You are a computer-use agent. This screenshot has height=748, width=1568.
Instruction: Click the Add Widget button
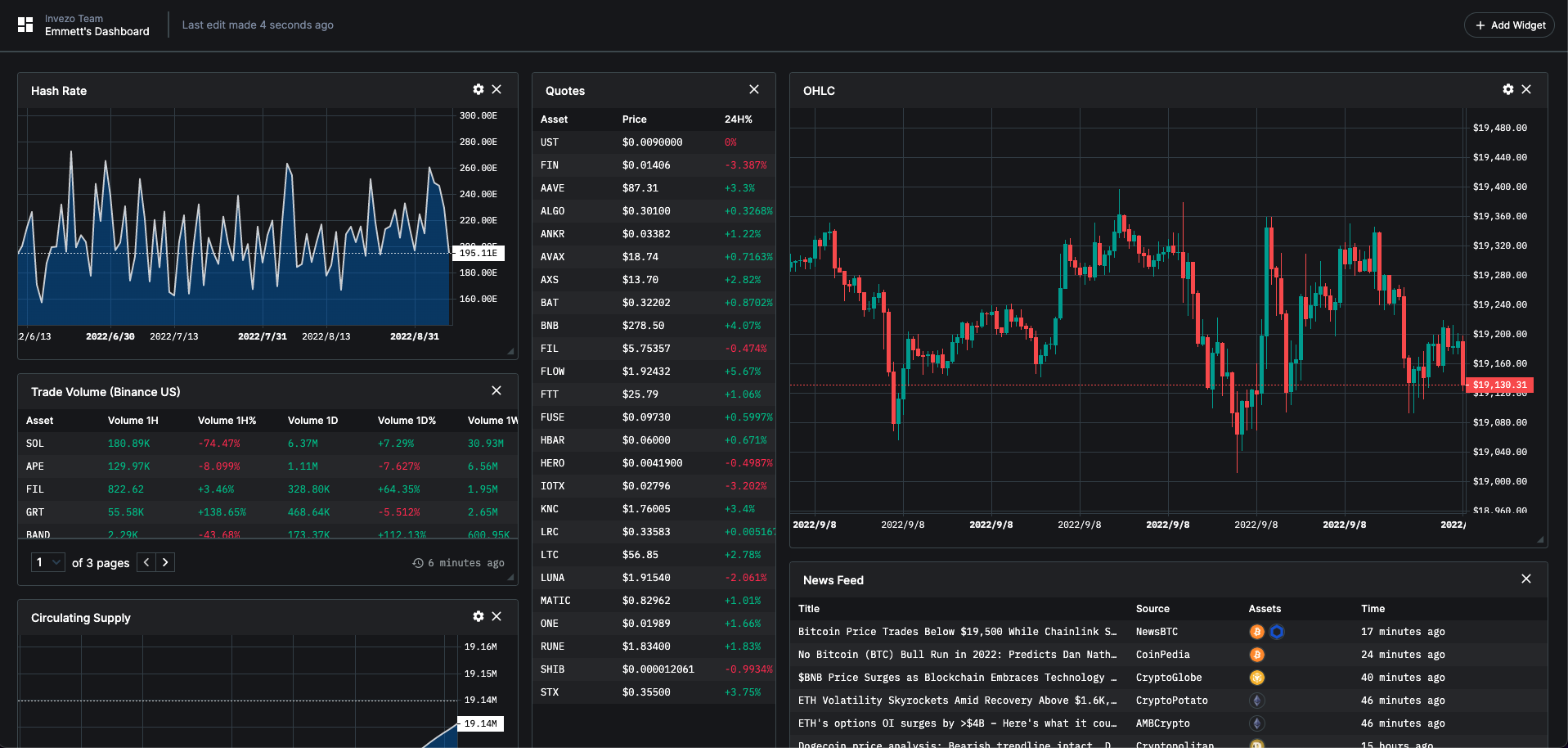1508,25
